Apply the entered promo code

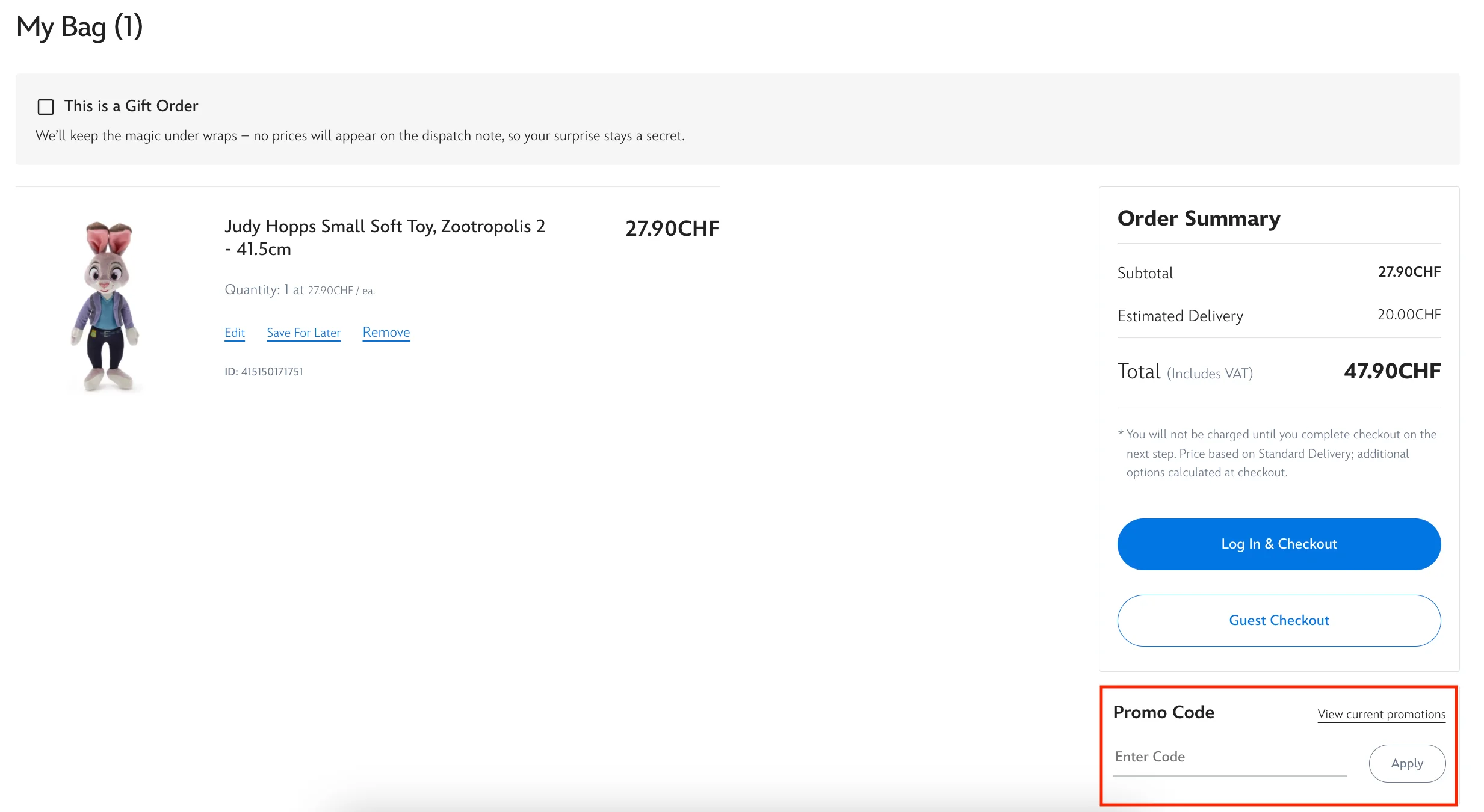(1407, 763)
